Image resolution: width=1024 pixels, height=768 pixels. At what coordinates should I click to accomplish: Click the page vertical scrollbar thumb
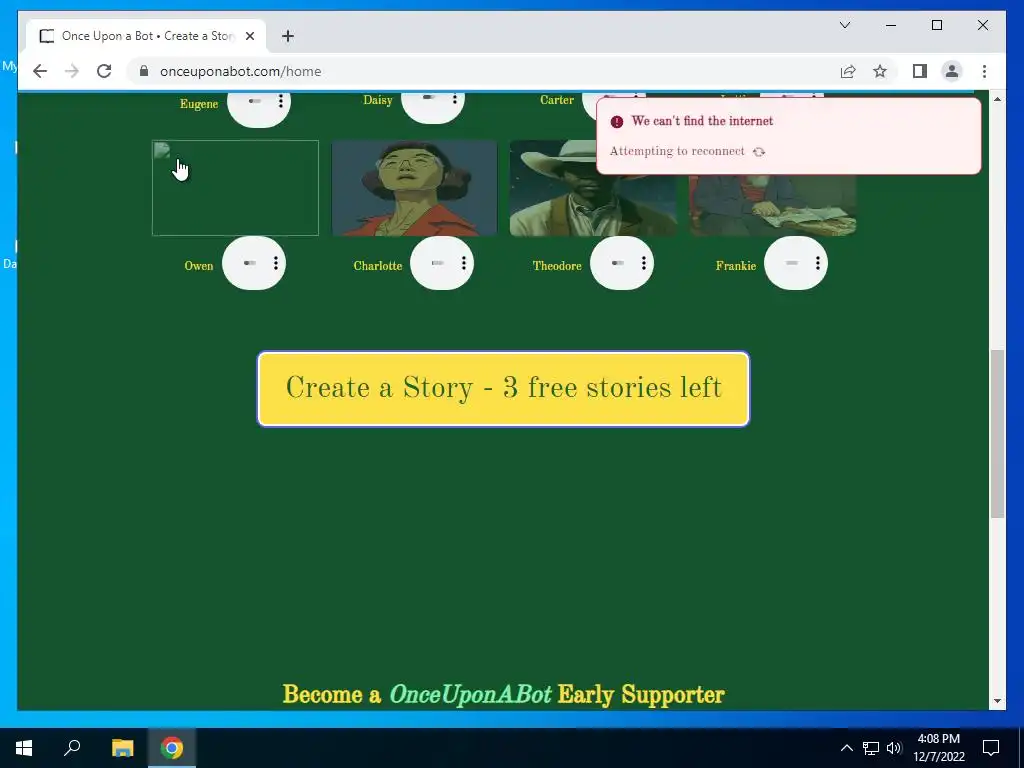click(x=997, y=434)
